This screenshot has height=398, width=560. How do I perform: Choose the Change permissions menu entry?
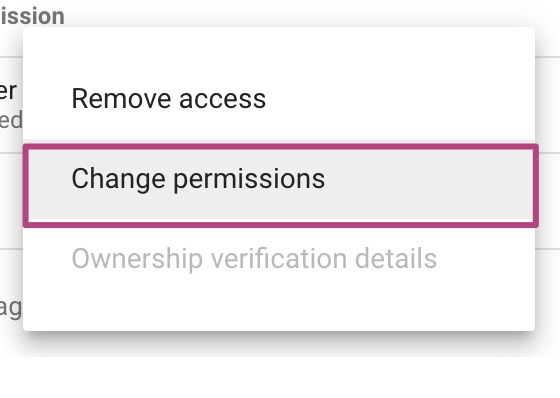point(281,185)
